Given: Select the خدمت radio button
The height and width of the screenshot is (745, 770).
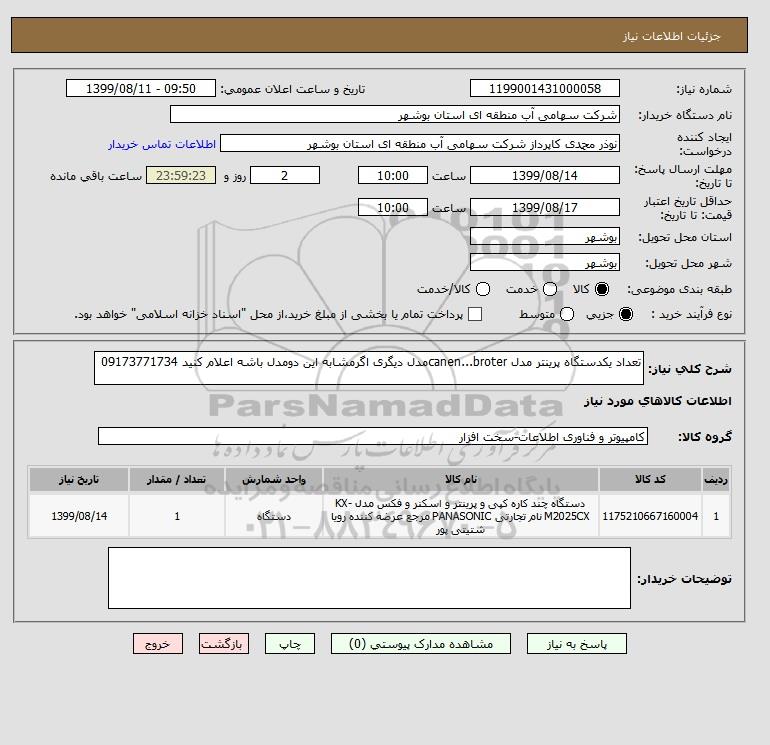Looking at the screenshot, I should (550, 289).
